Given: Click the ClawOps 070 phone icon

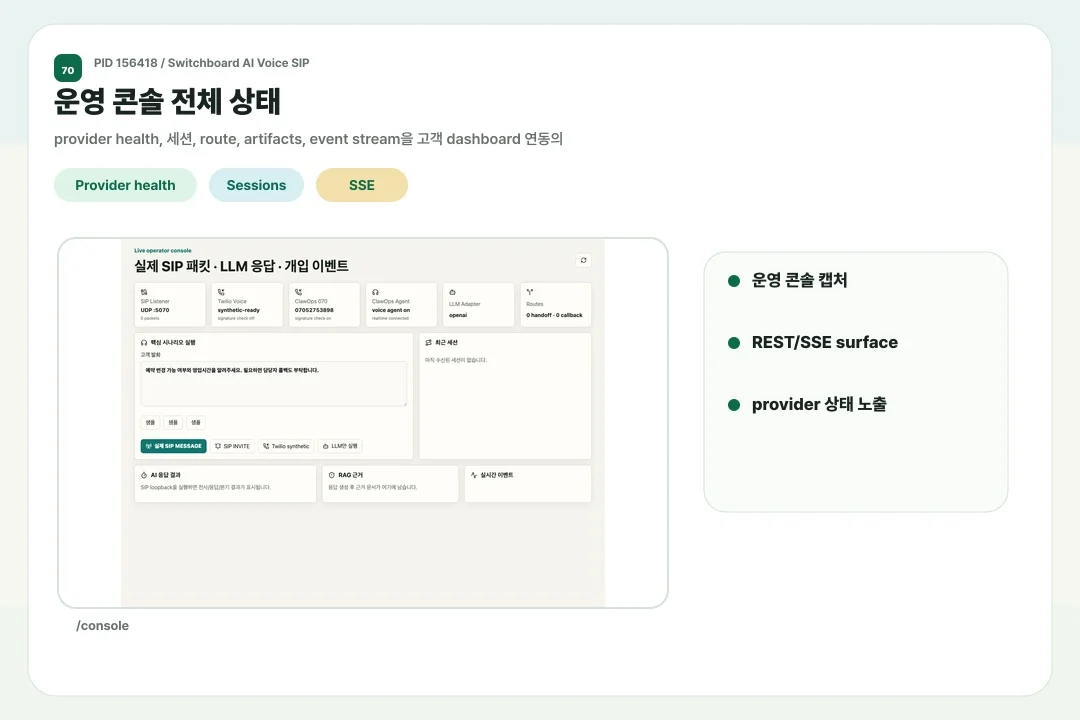Looking at the screenshot, I should point(298,292).
